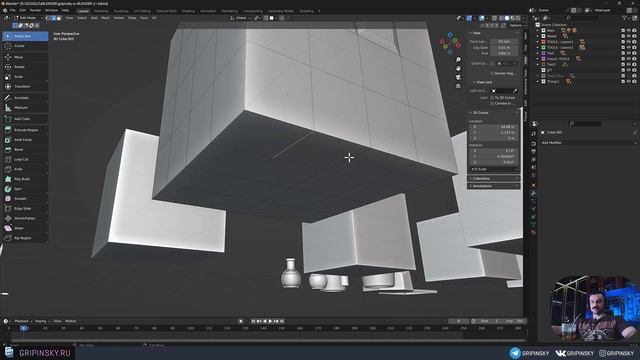
Task: Open the File menu
Action: [x=12, y=10]
